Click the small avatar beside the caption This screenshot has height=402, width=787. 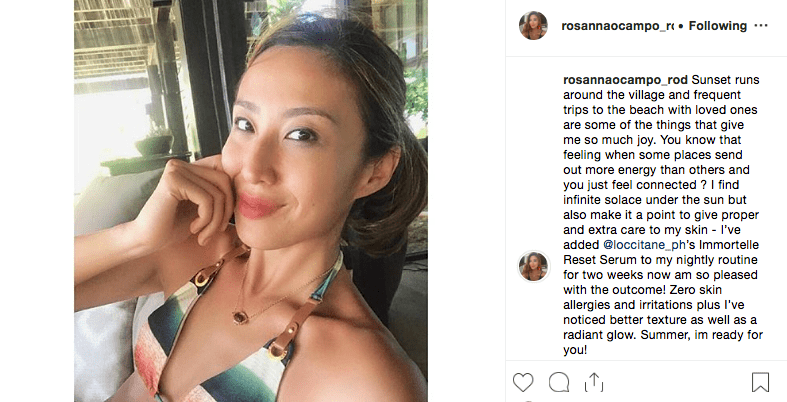533,266
